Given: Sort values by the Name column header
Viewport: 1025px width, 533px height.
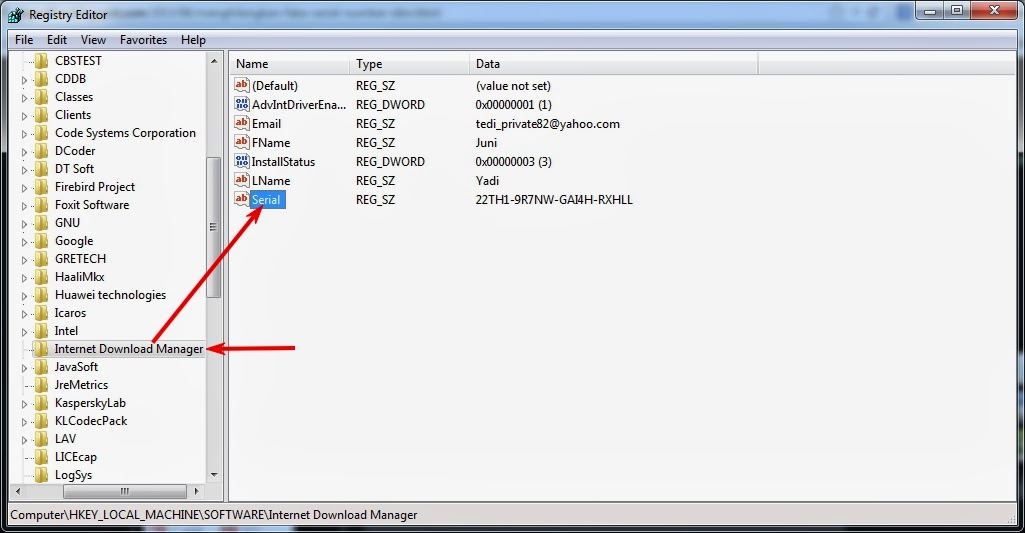Looking at the screenshot, I should [290, 64].
